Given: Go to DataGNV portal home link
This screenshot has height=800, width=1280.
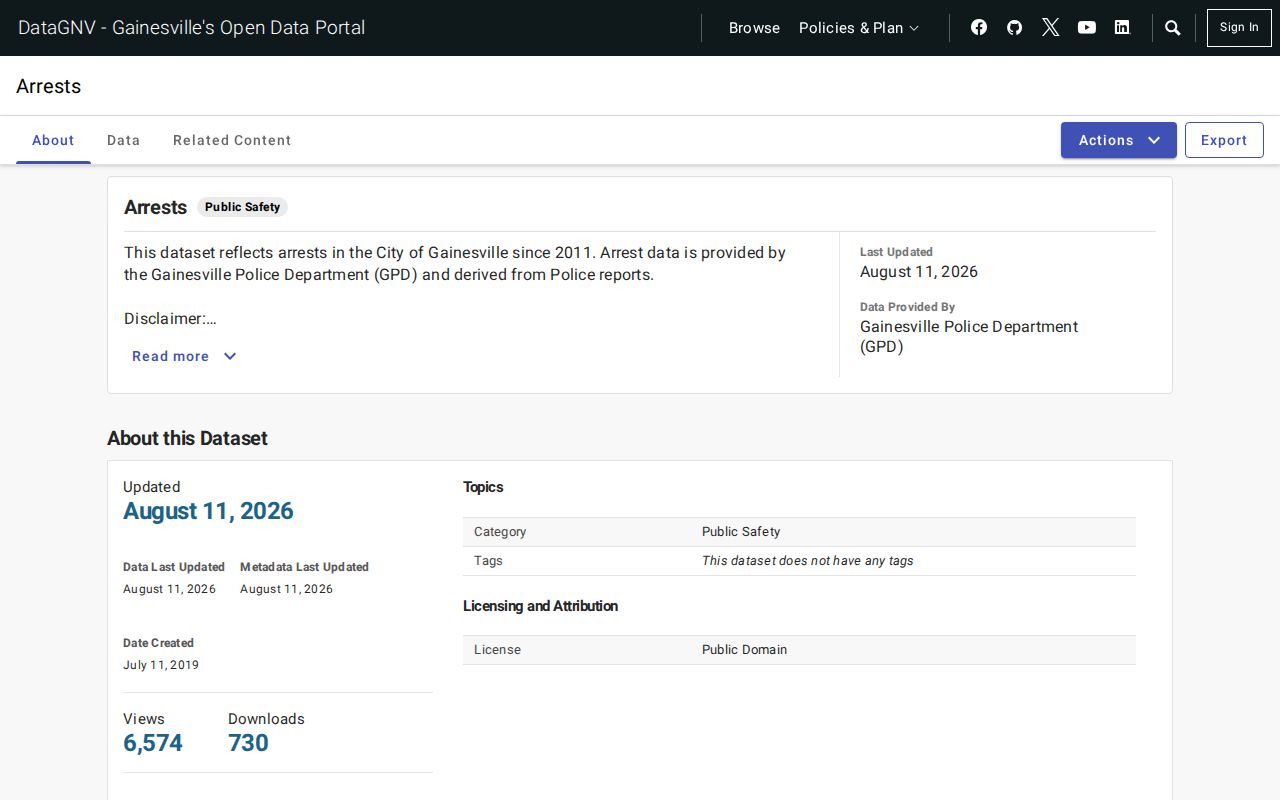Looking at the screenshot, I should (192, 28).
